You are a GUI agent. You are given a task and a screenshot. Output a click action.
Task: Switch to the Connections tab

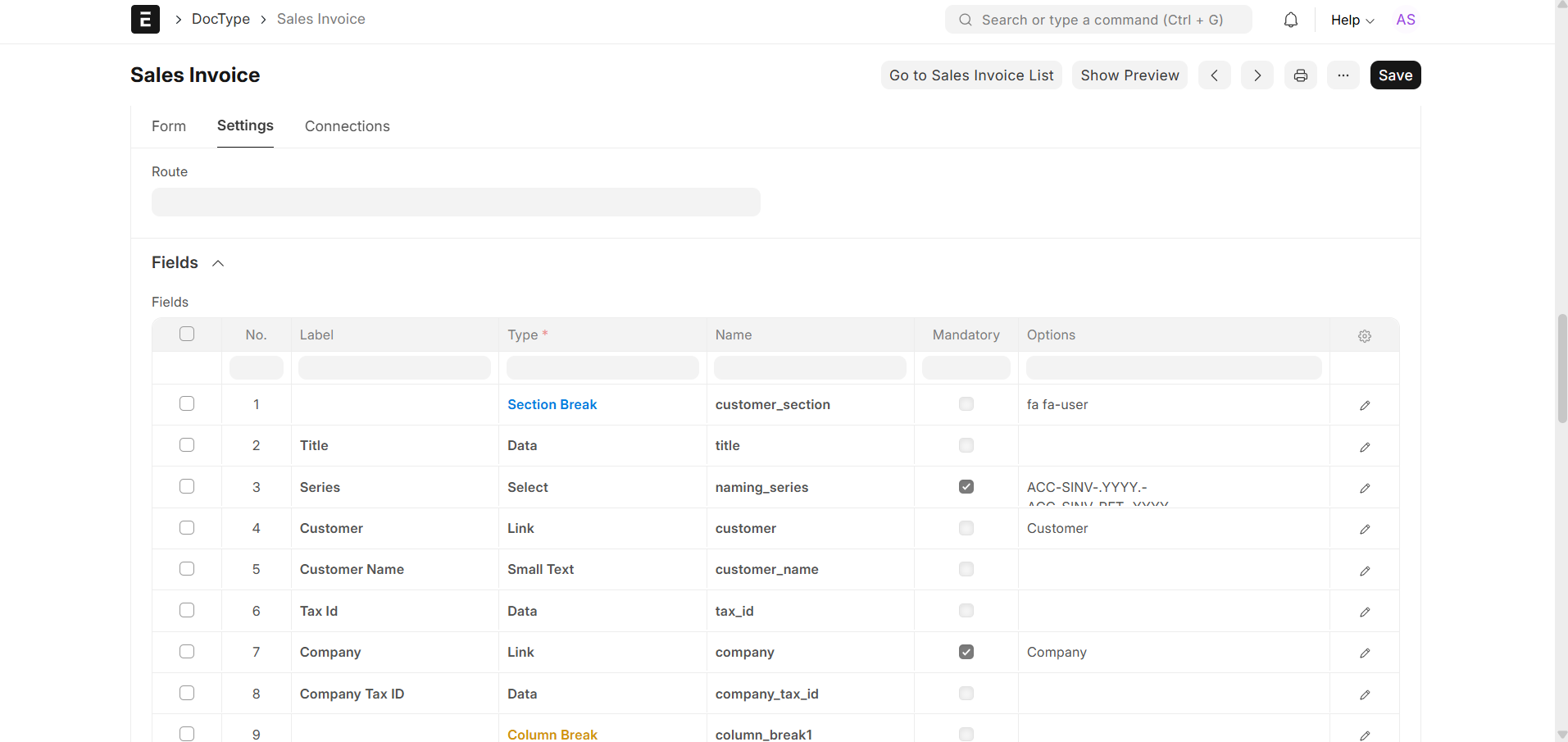[347, 126]
